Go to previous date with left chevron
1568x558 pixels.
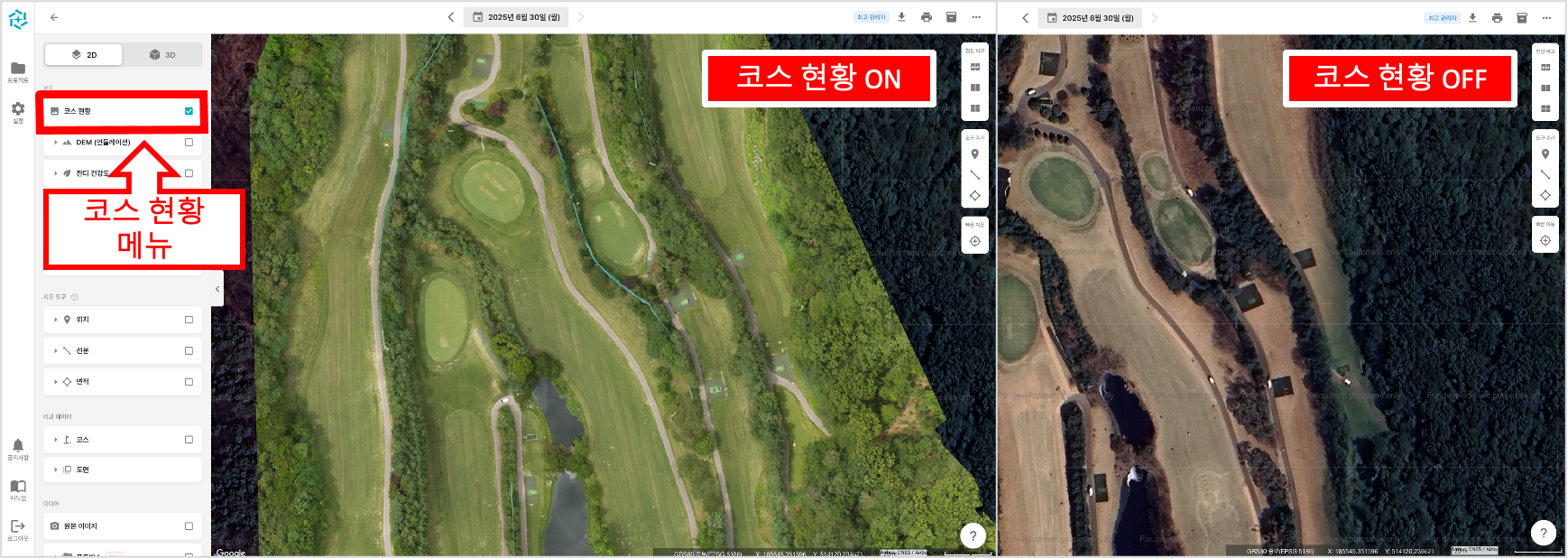(451, 17)
